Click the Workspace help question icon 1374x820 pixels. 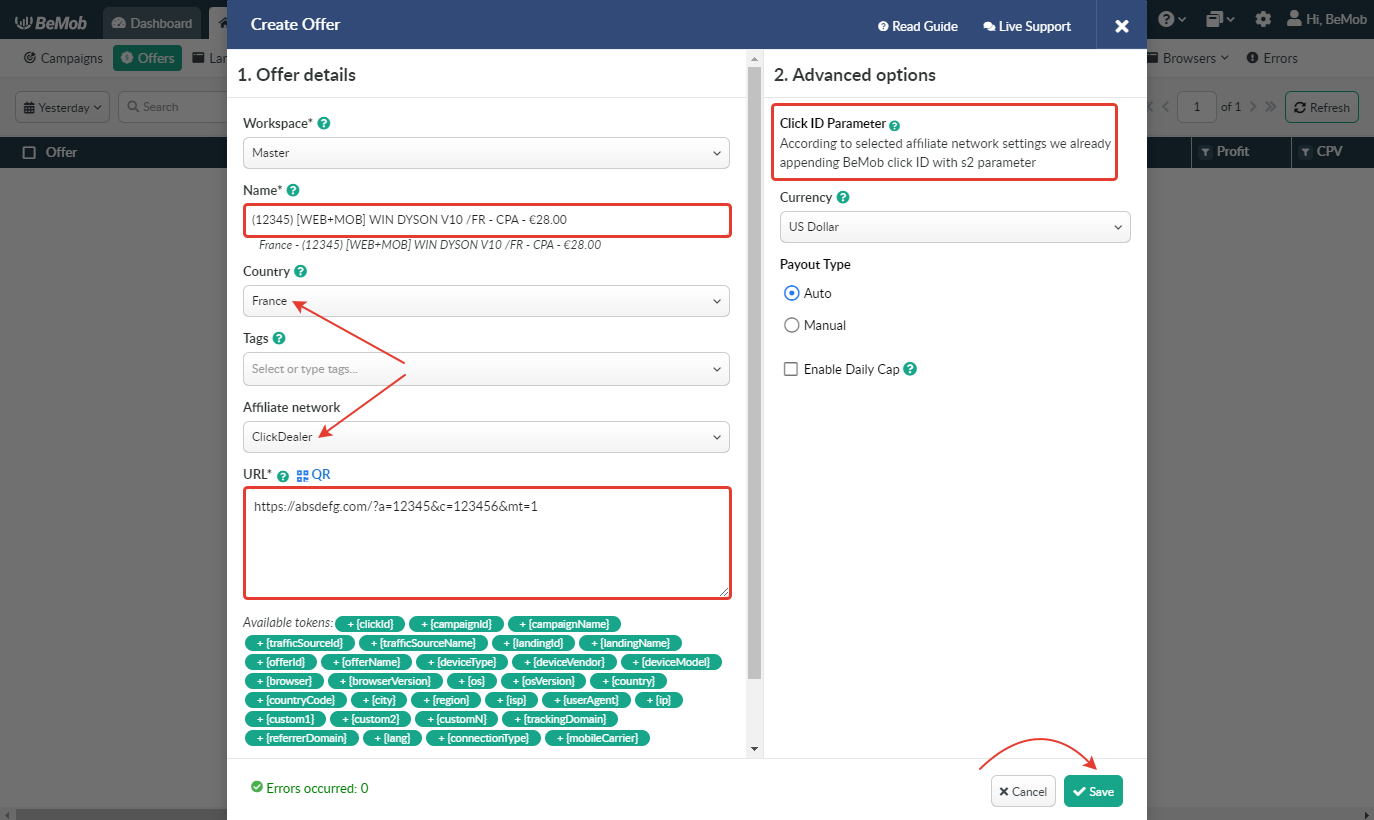(324, 123)
